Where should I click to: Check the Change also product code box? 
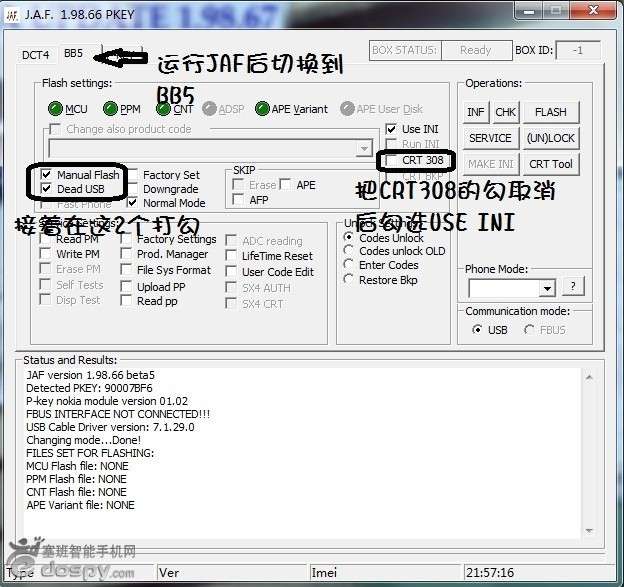point(55,129)
